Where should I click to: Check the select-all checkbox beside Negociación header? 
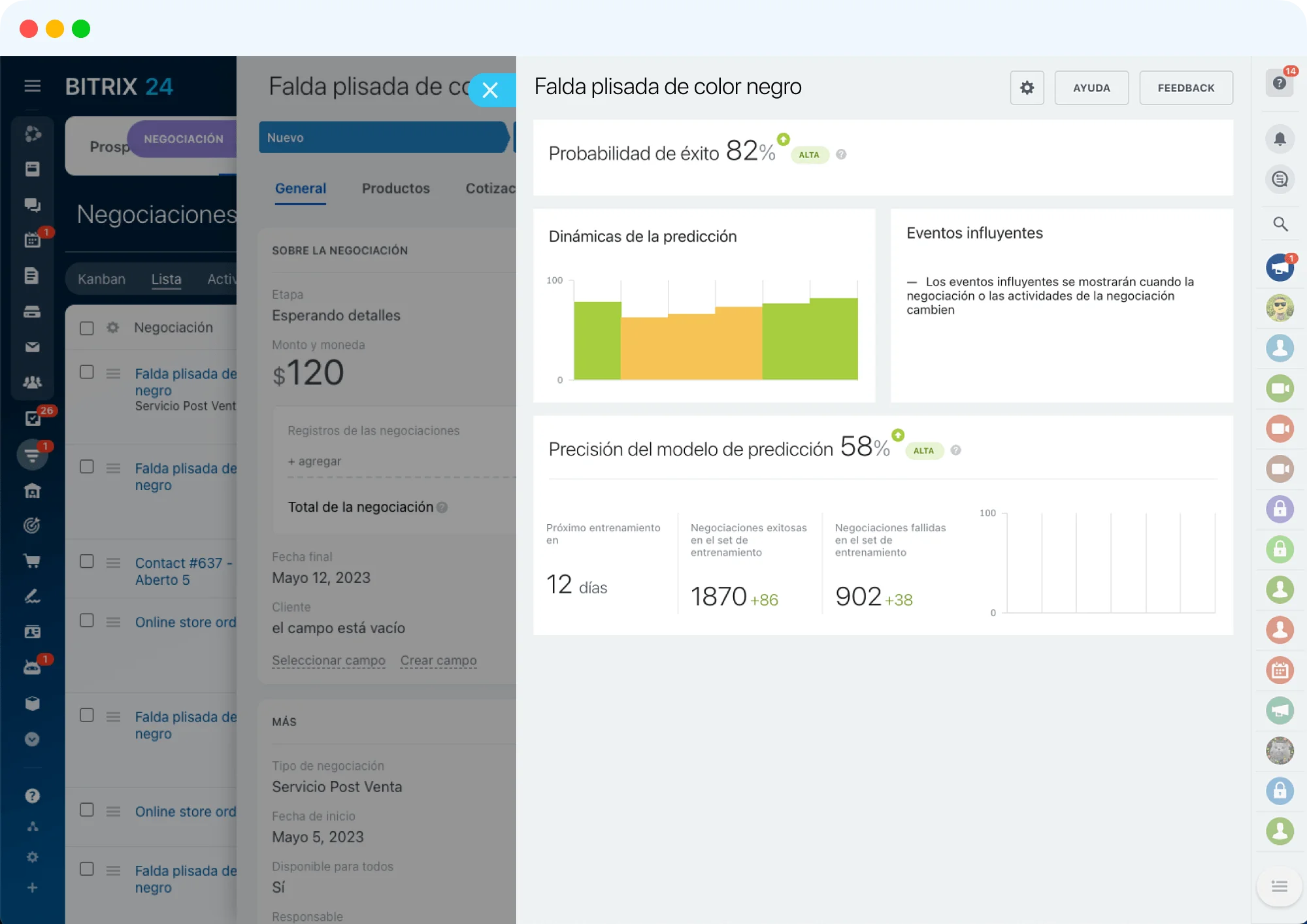pyautogui.click(x=86, y=328)
